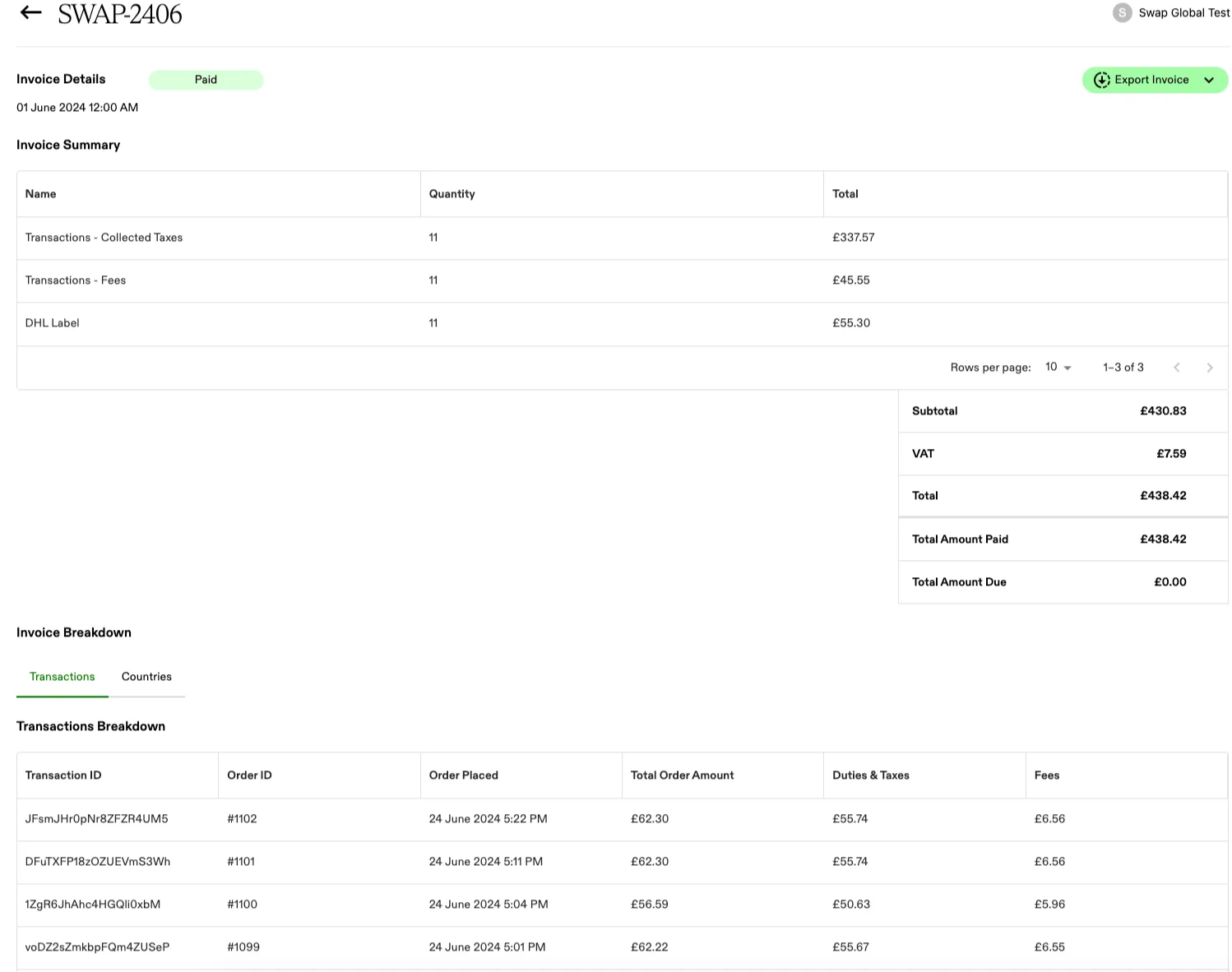Click the Export Invoice button label
Screen dimensions: 1232x972
point(1151,80)
